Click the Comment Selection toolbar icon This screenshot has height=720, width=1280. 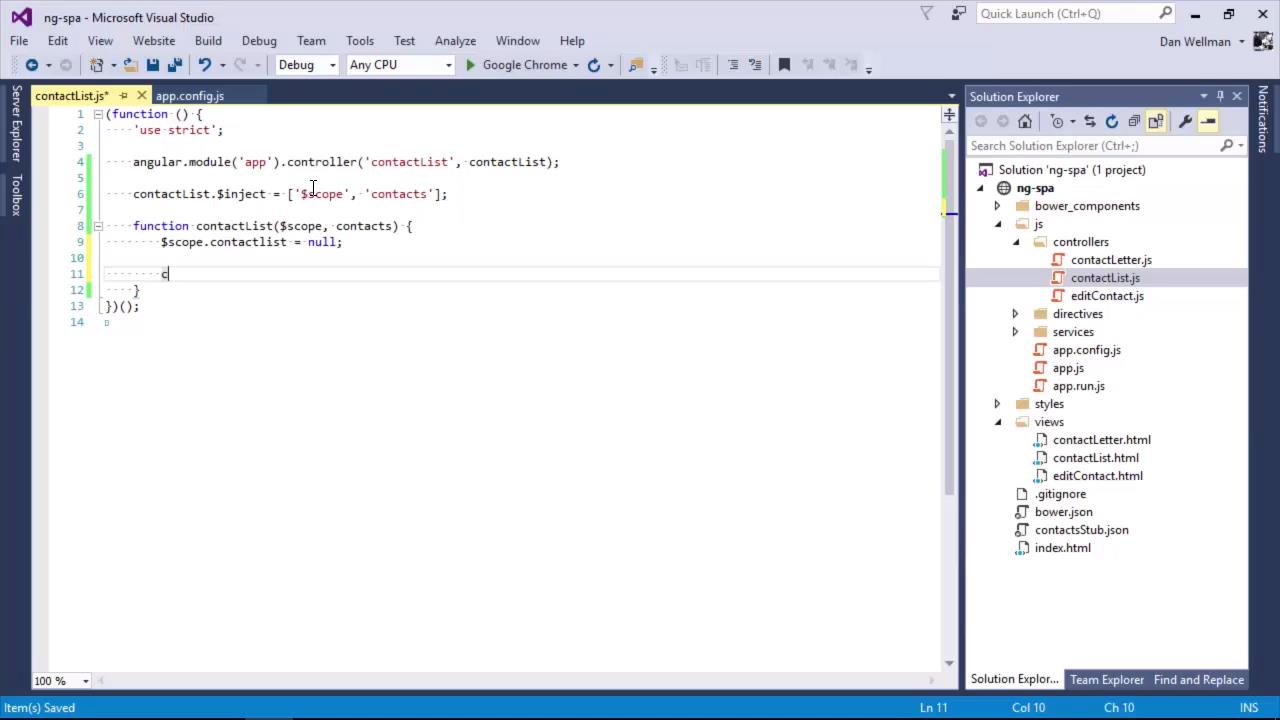point(733,65)
